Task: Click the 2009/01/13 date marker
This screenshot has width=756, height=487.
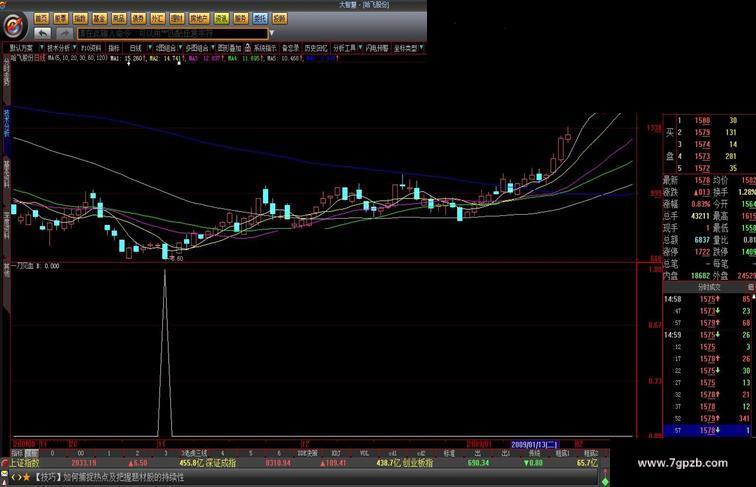Action: tap(534, 444)
